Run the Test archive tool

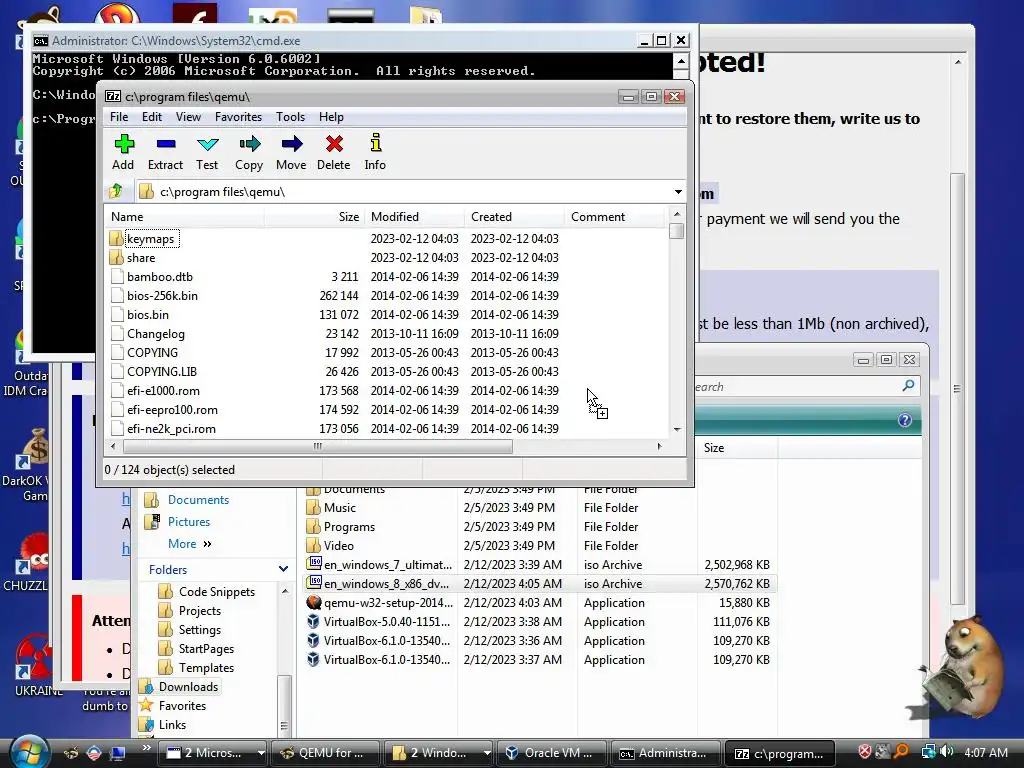207,152
